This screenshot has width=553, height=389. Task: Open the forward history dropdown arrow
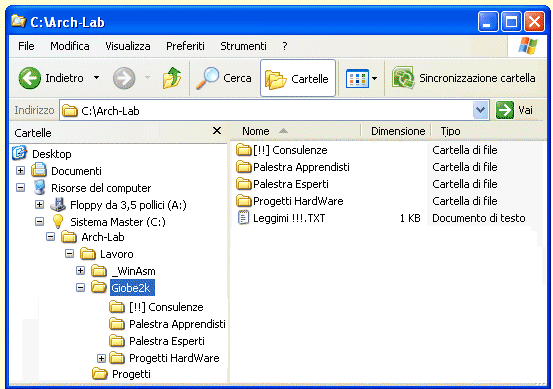click(x=147, y=78)
